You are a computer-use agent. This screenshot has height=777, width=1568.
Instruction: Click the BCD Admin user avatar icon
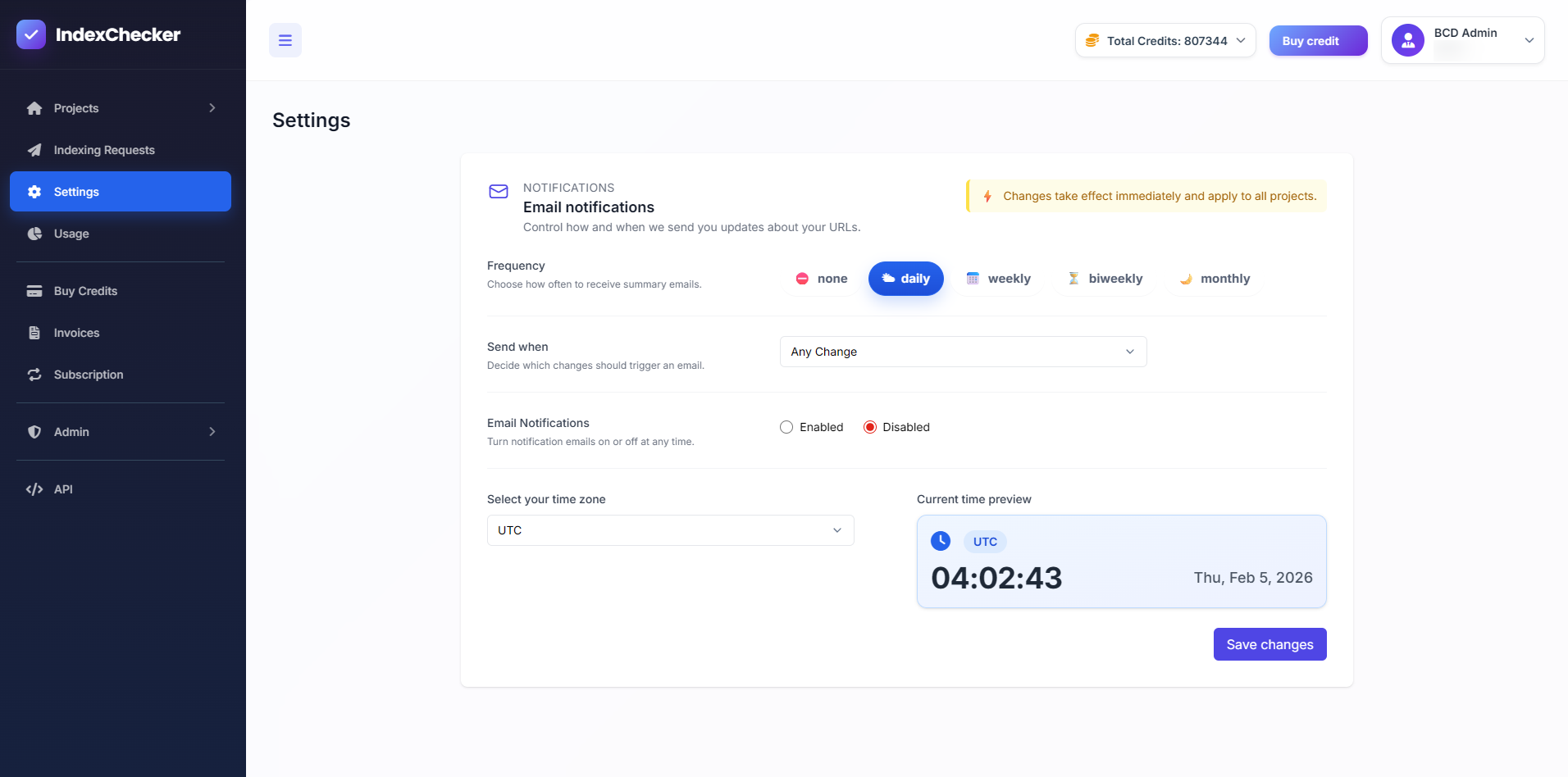1407,40
